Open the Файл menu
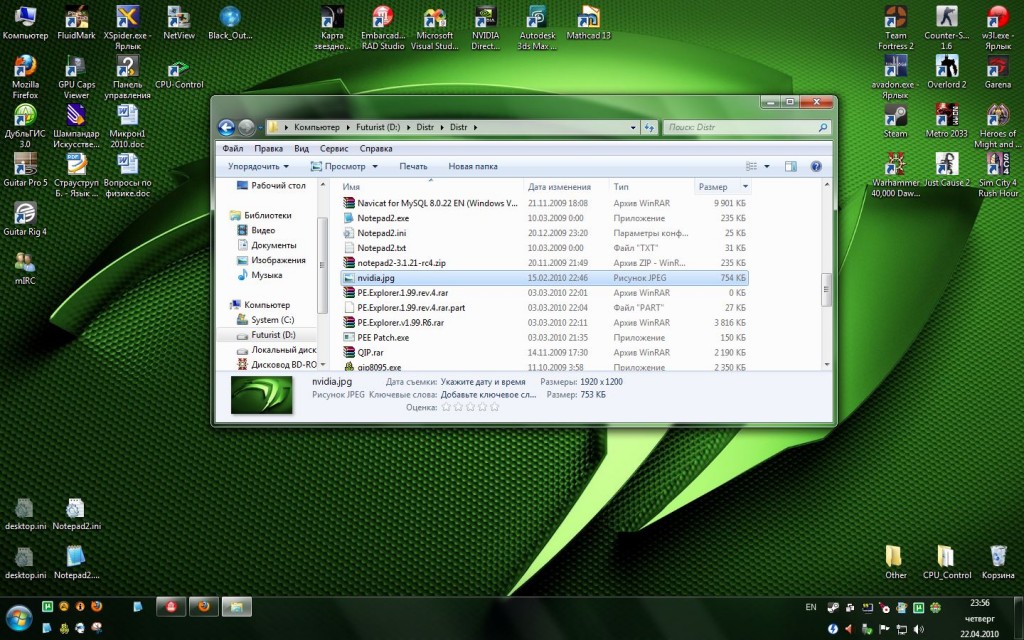Screen dimensions: 1024x640 (x=232, y=148)
